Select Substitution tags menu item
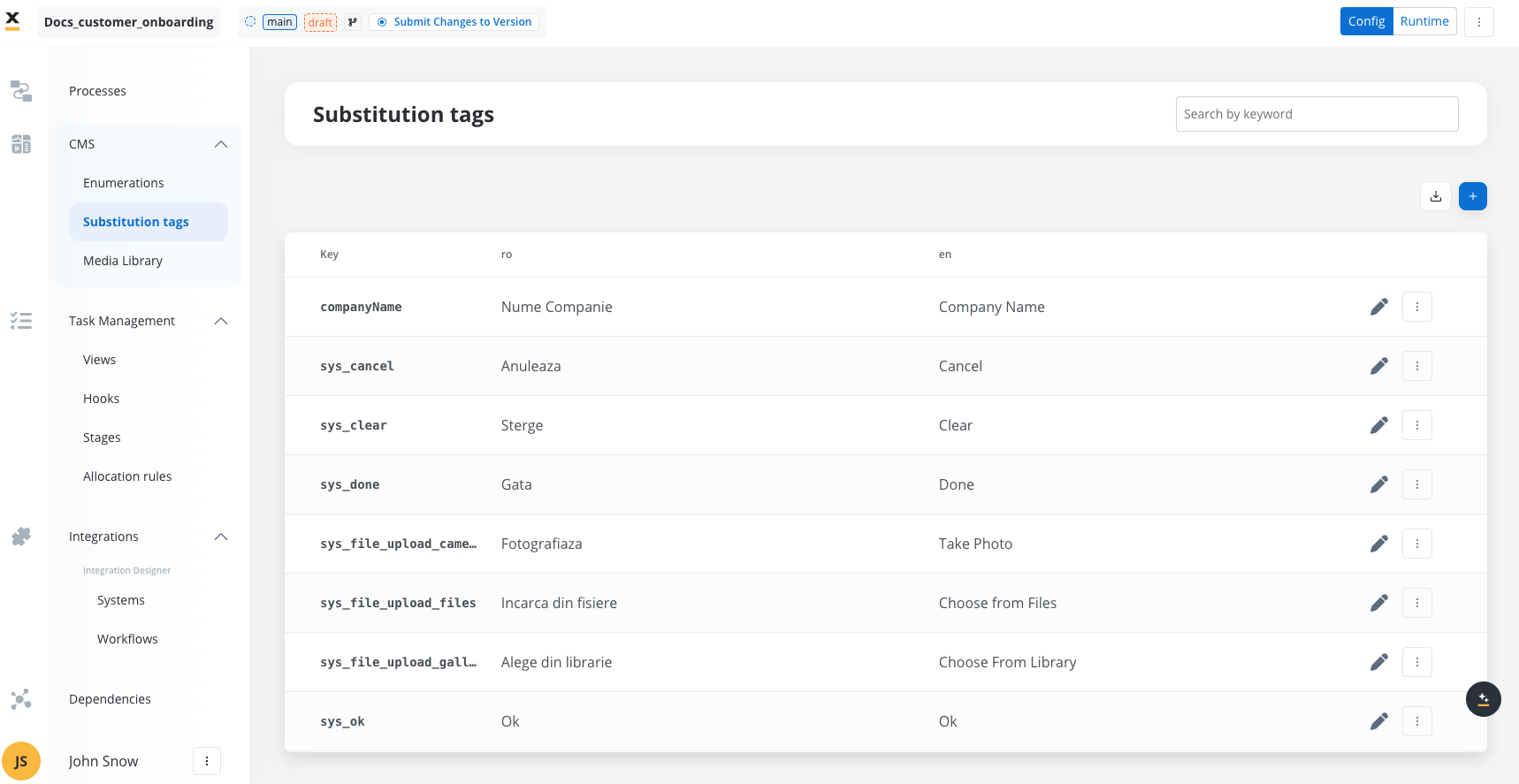1519x784 pixels. tap(149, 222)
